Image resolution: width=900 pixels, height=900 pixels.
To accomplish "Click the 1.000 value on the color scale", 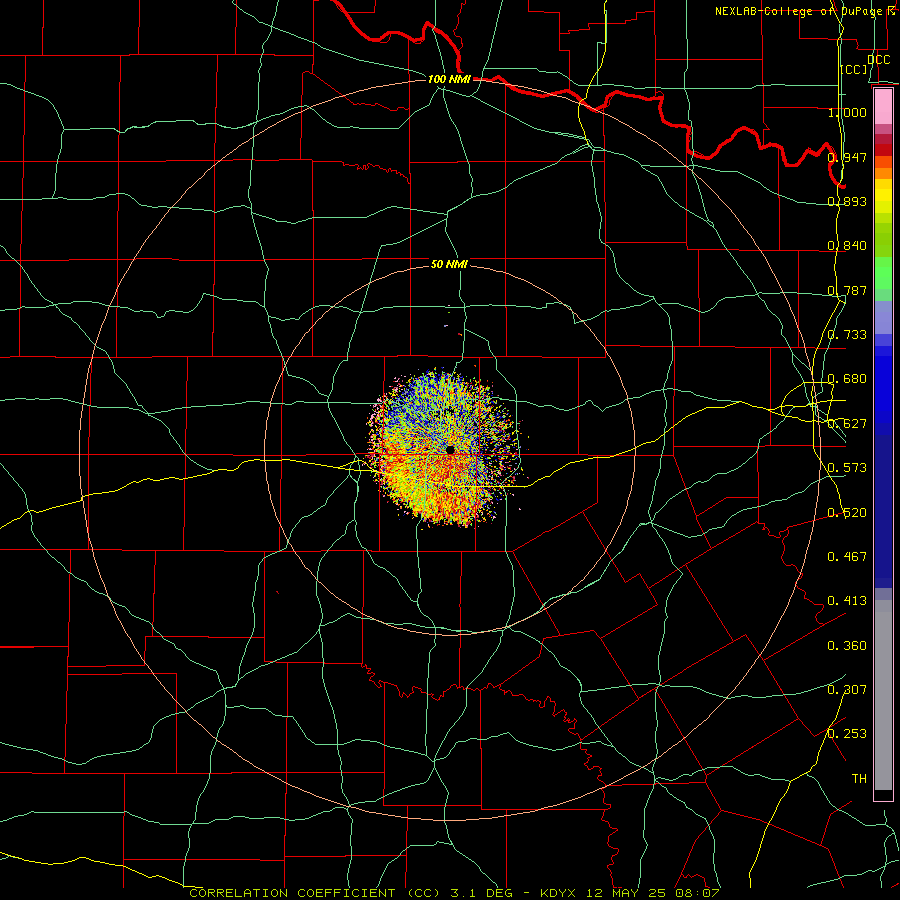I will [x=847, y=112].
